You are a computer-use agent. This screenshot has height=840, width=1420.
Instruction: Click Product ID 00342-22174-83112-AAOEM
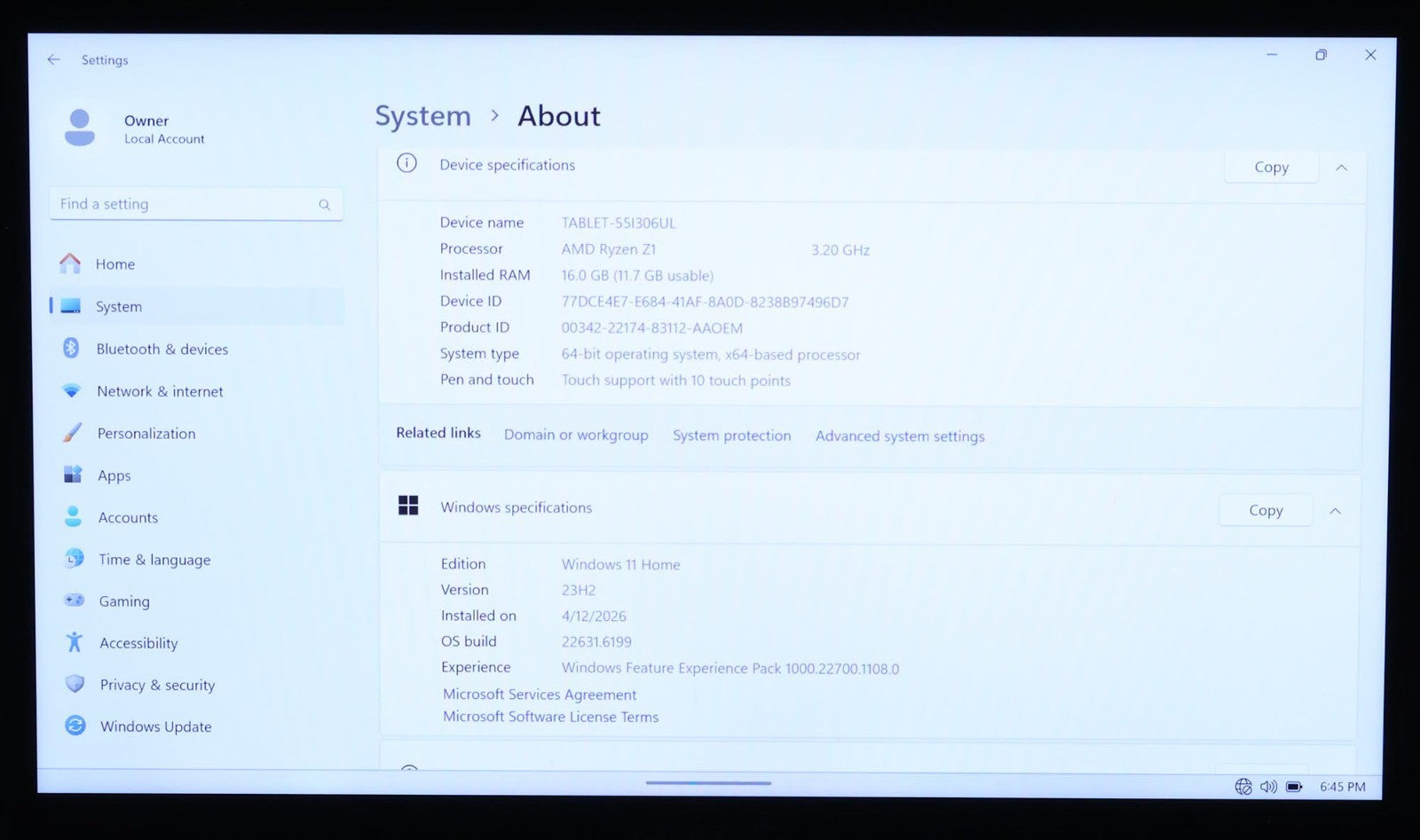651,328
